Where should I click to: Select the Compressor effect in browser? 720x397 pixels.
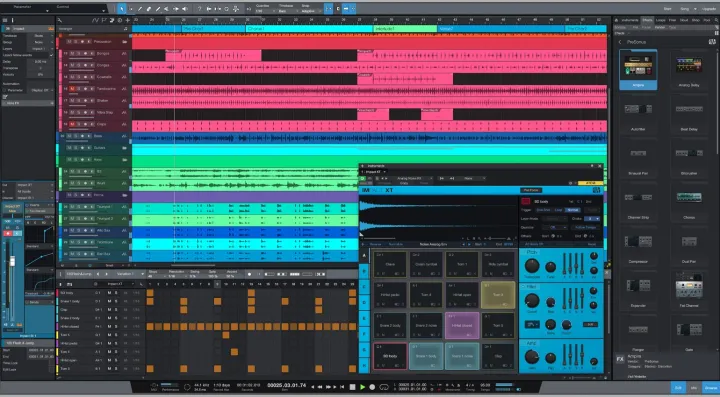pyautogui.click(x=638, y=246)
